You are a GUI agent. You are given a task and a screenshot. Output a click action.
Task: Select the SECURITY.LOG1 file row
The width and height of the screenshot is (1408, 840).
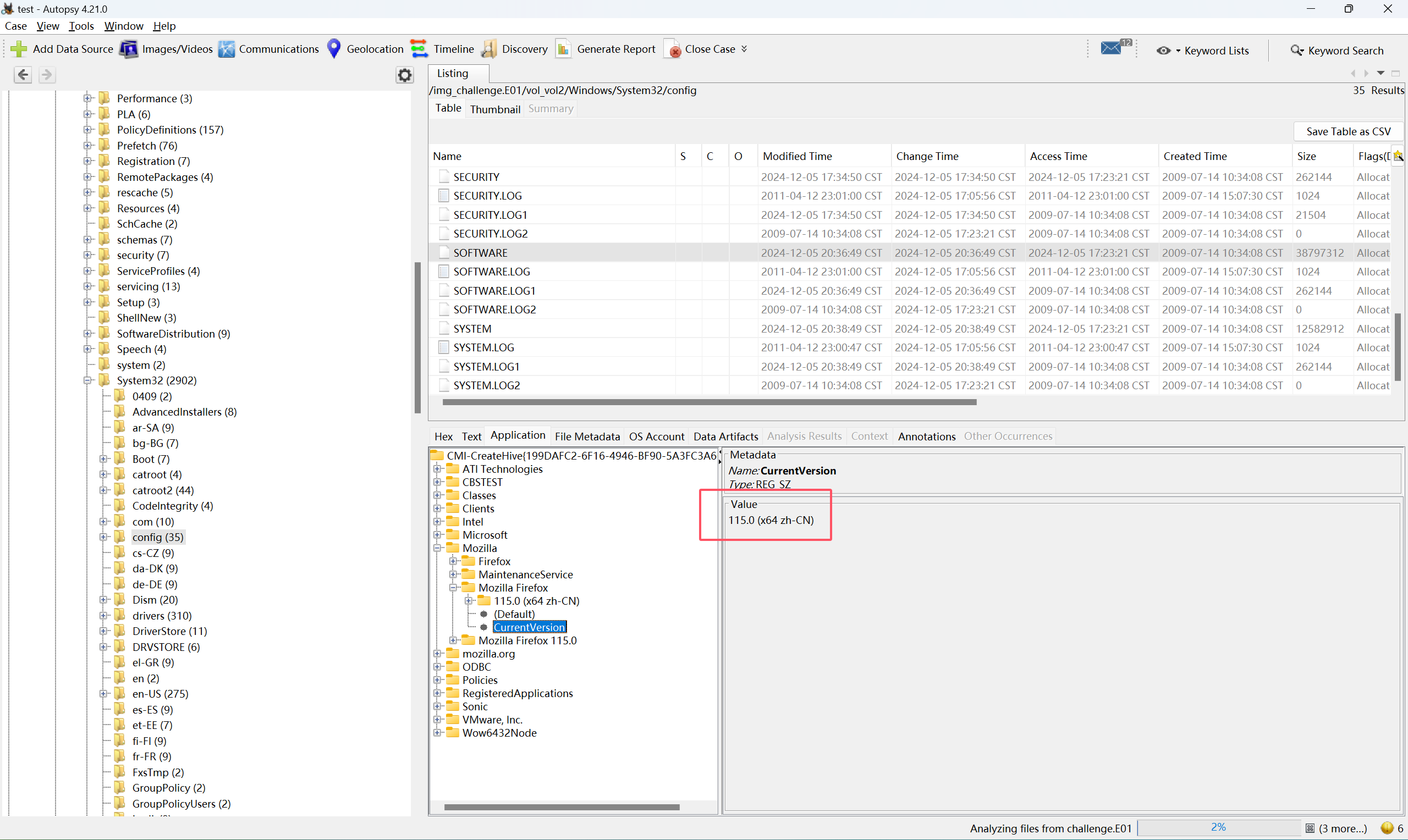click(x=910, y=214)
